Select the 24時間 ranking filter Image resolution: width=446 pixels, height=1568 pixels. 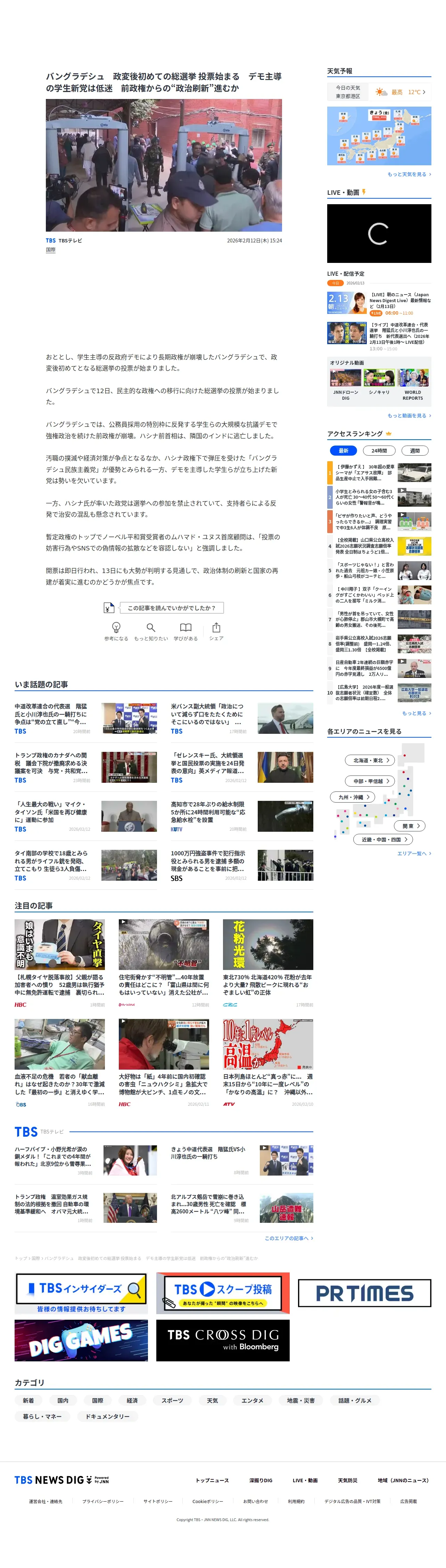coord(379,450)
